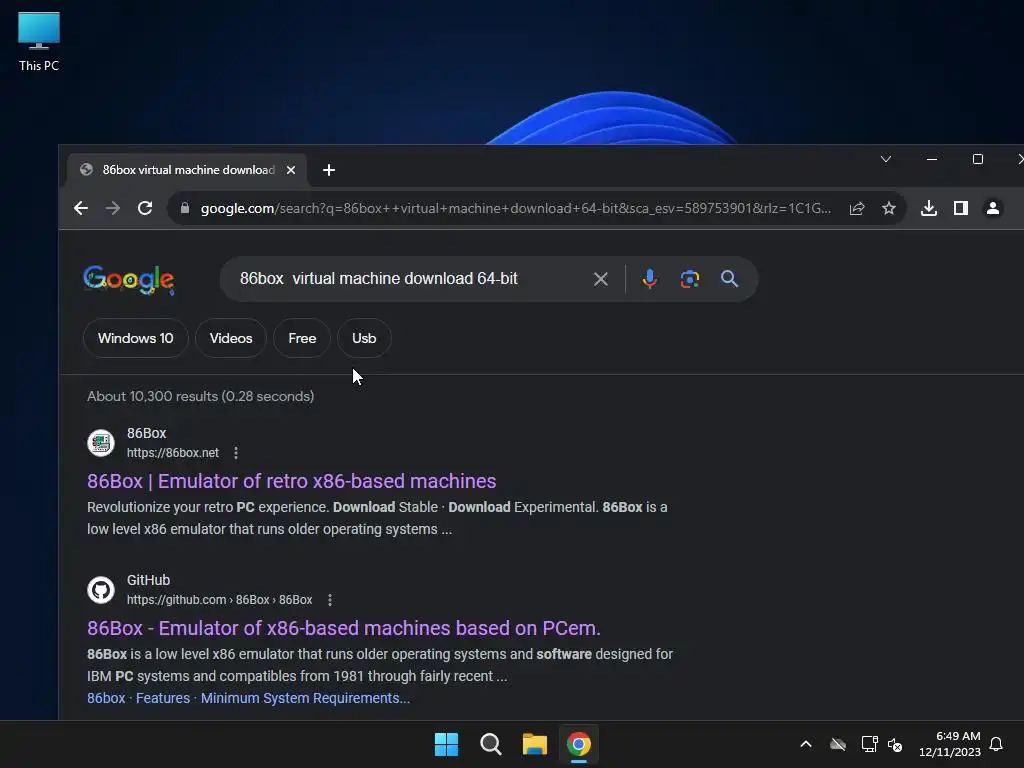The width and height of the screenshot is (1024, 768).
Task: Open Minimum System Requirements sitelink
Action: coord(305,698)
